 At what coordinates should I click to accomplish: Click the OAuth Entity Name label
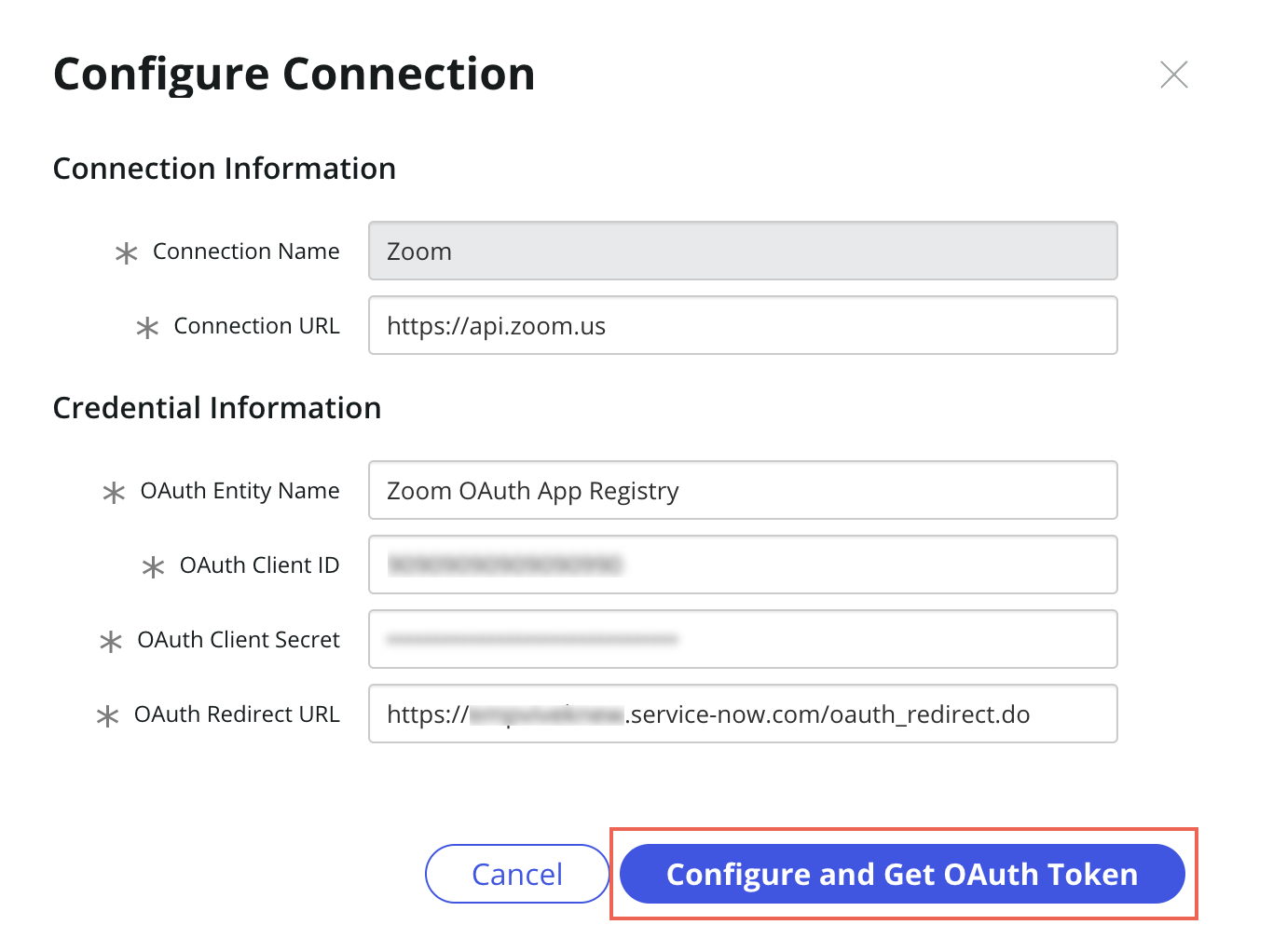pos(240,491)
